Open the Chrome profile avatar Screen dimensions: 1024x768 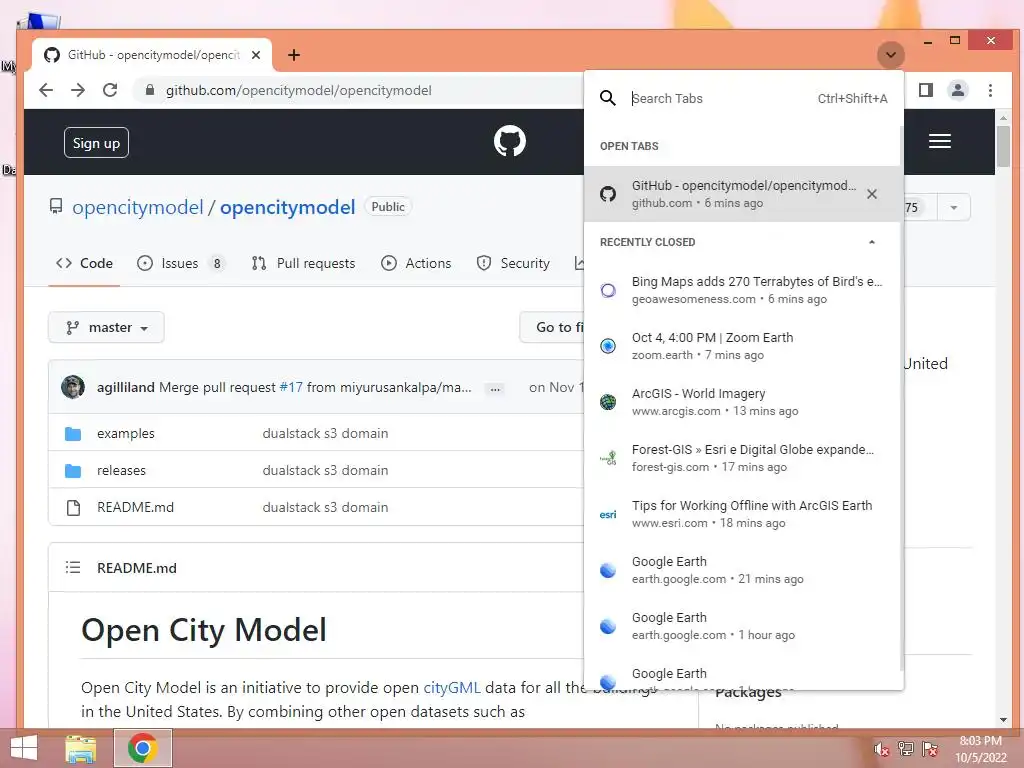[957, 90]
